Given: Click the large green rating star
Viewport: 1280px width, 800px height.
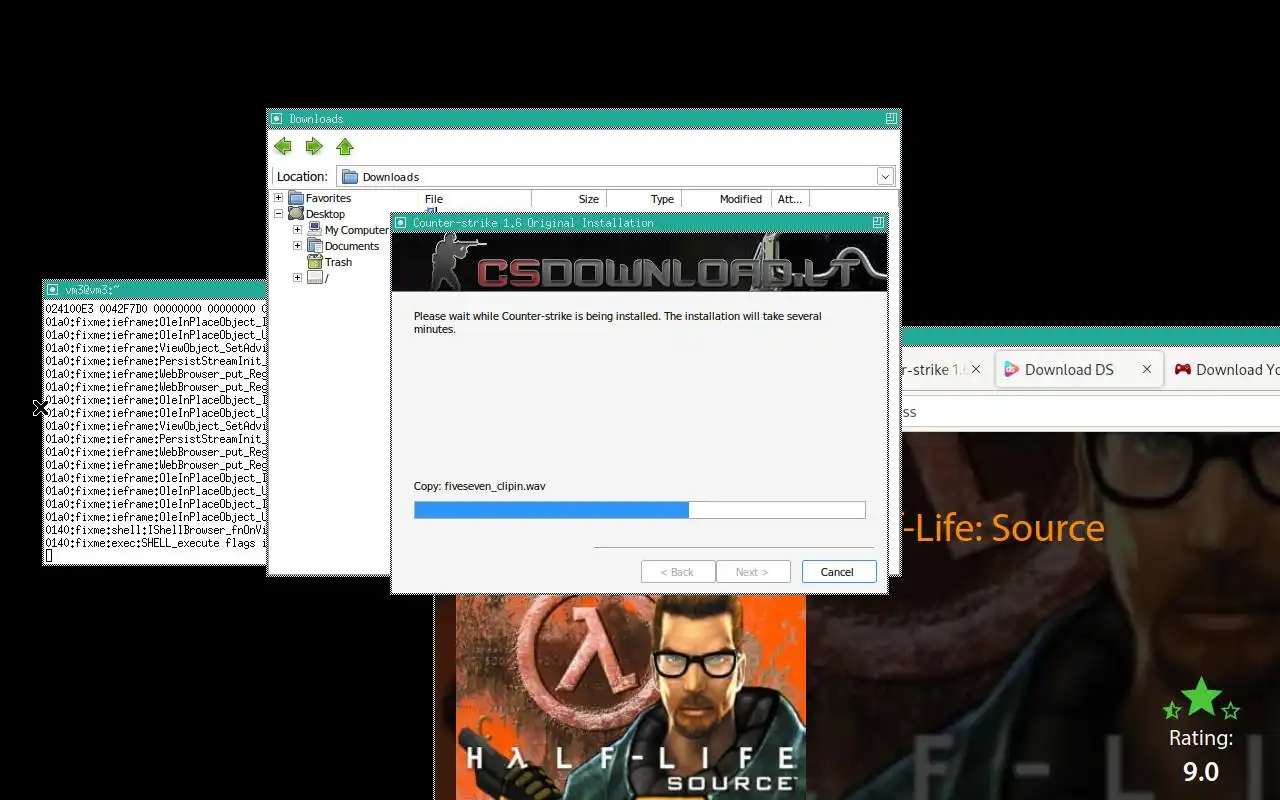Looking at the screenshot, I should pos(1201,697).
